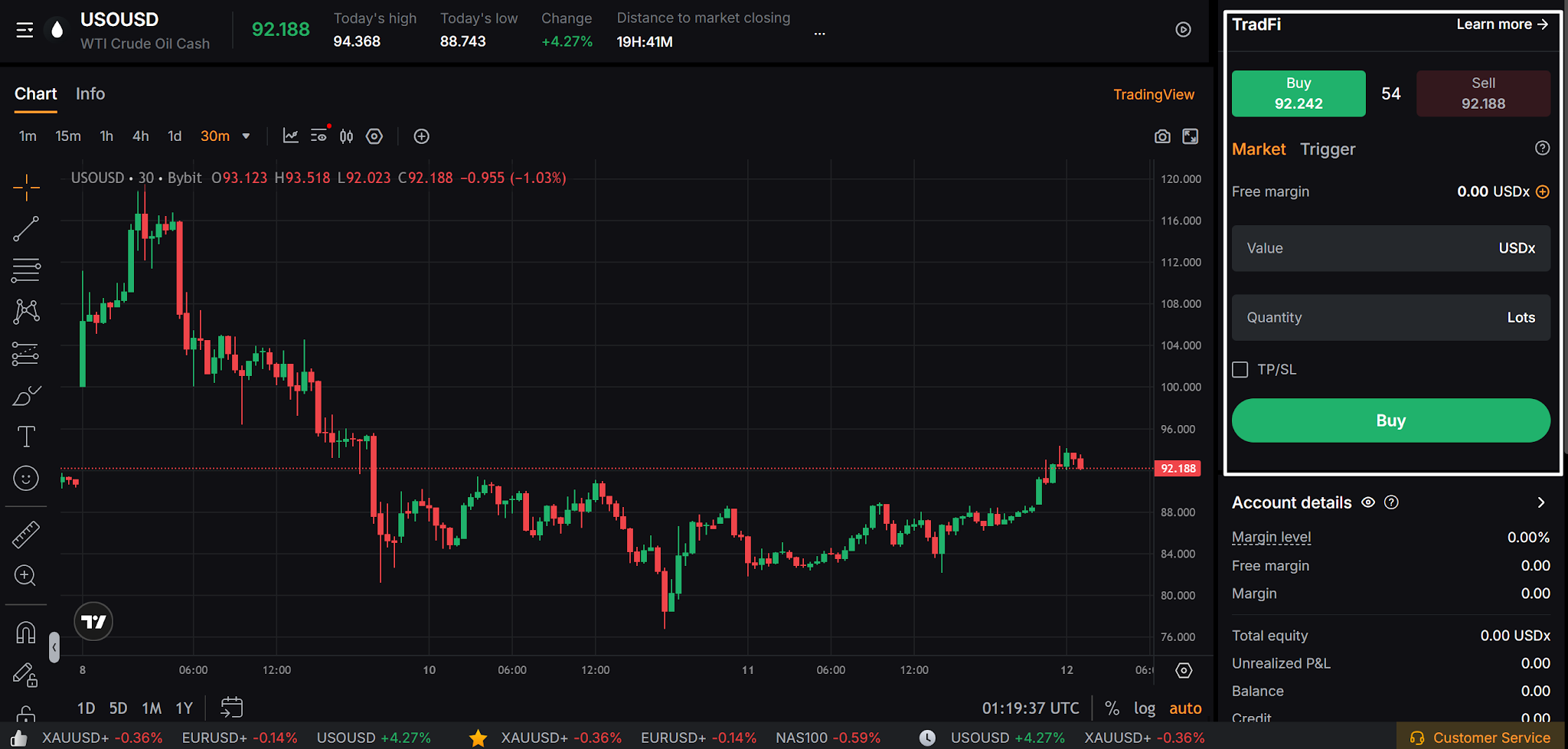Enable the TP/SL checkbox
The width and height of the screenshot is (1568, 749).
(x=1240, y=370)
